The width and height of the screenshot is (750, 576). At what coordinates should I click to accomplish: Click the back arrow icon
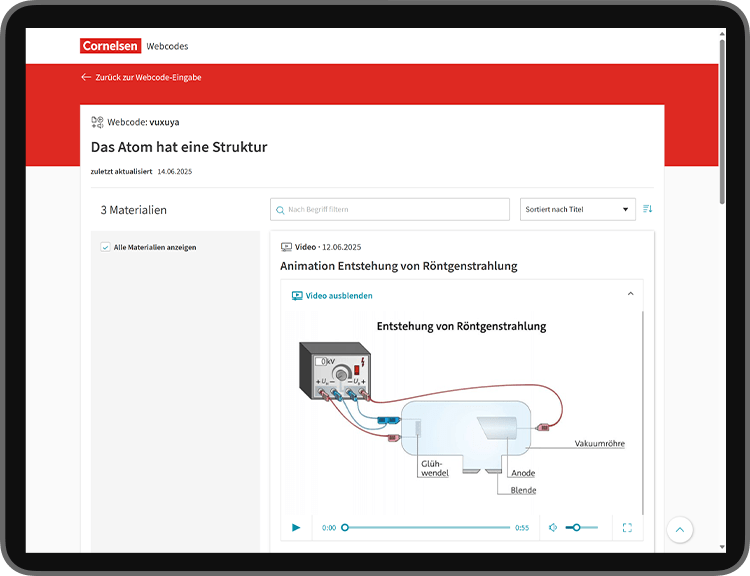pyautogui.click(x=86, y=77)
